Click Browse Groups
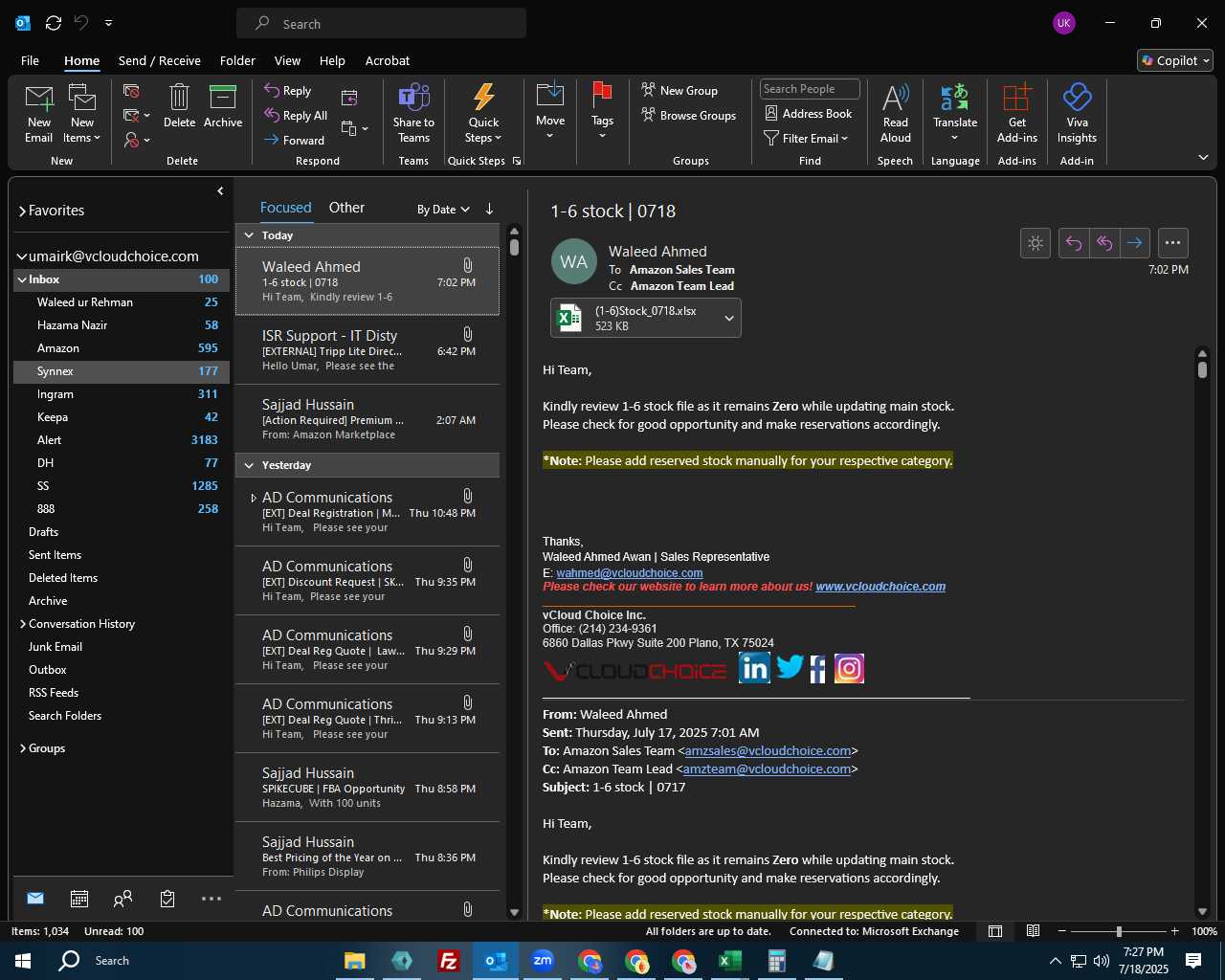1225x980 pixels. (x=689, y=116)
